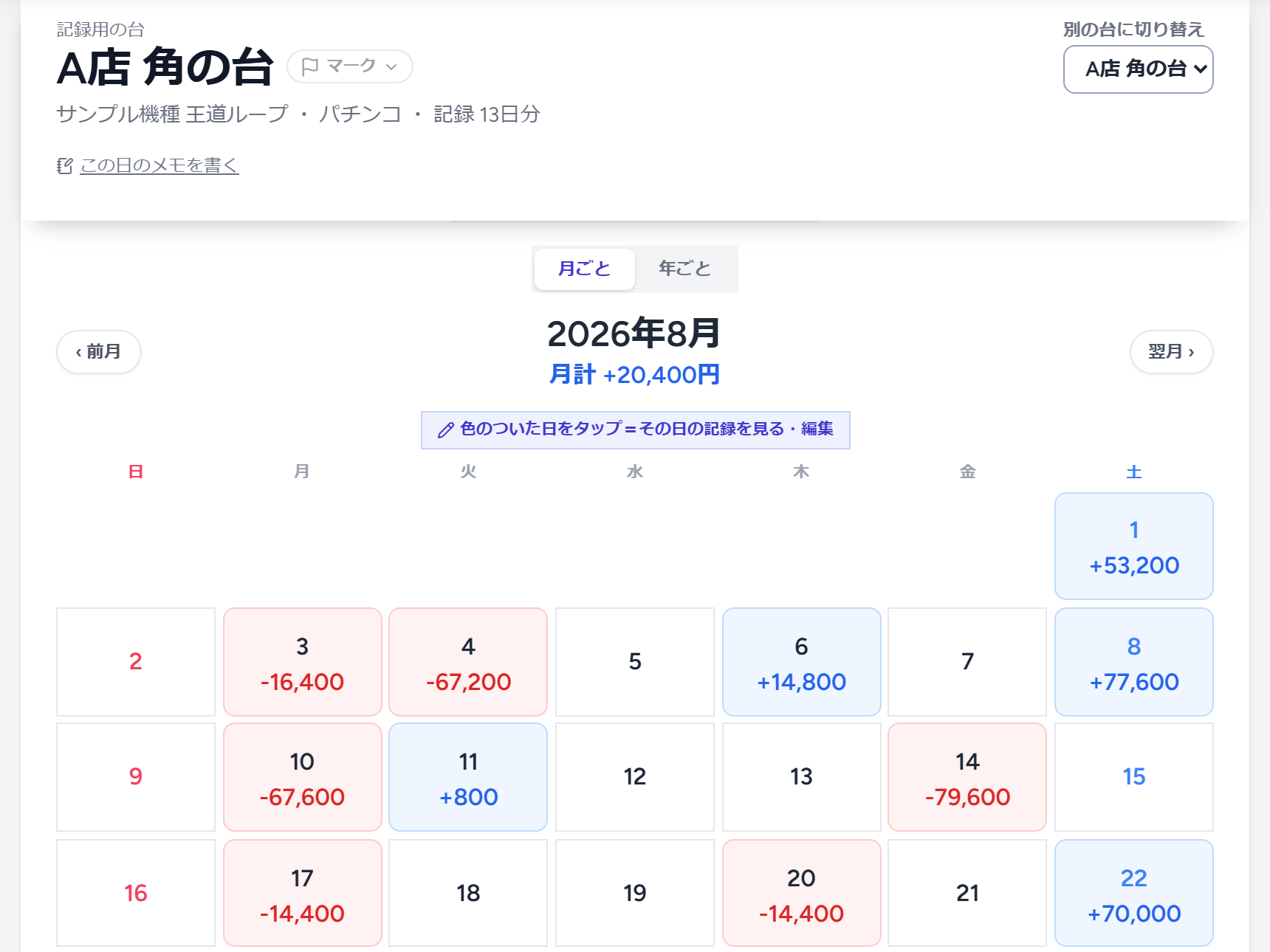
Task: Select empty day 19 cell
Action: [x=635, y=893]
